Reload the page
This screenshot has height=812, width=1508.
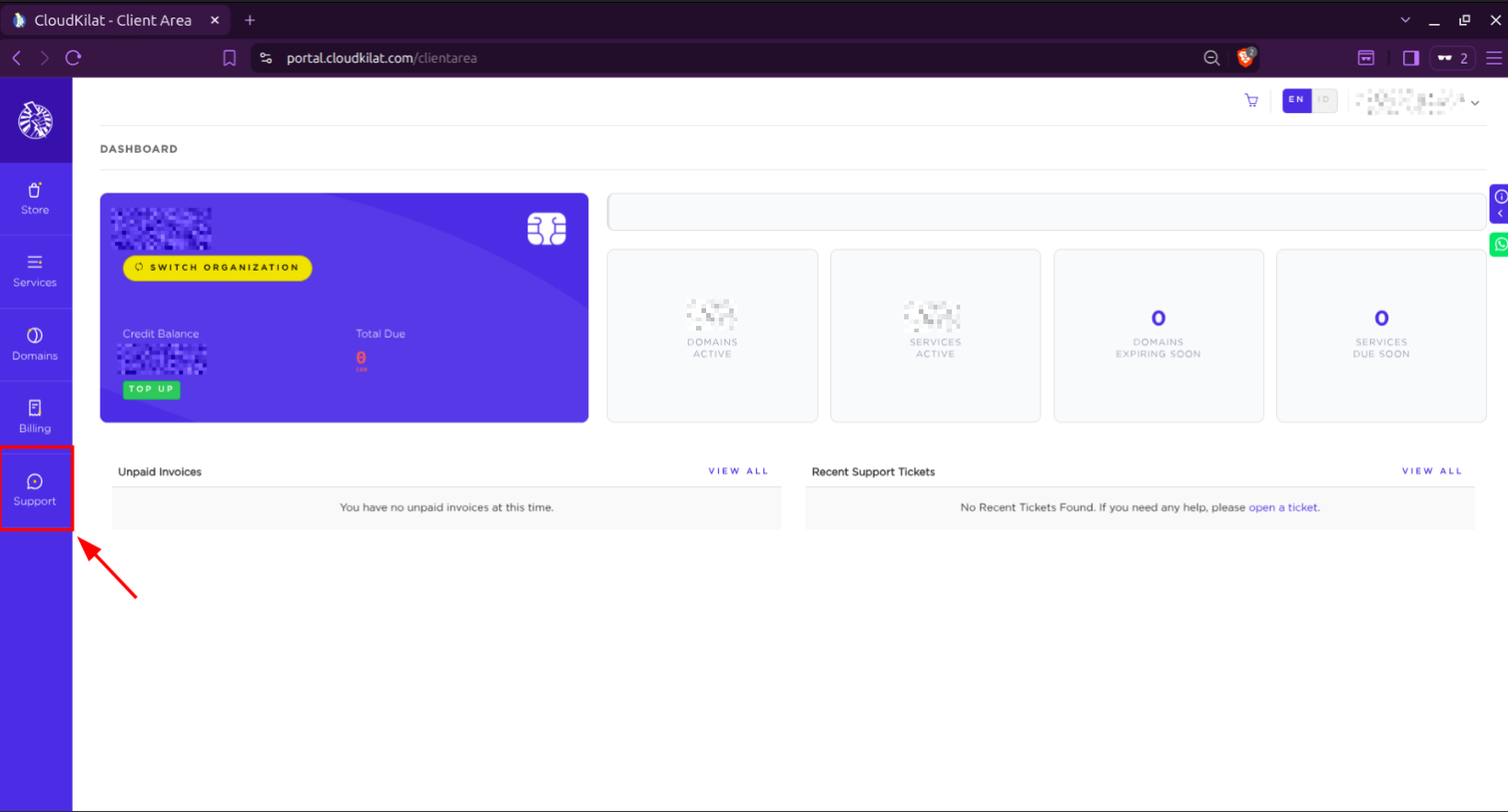point(74,58)
